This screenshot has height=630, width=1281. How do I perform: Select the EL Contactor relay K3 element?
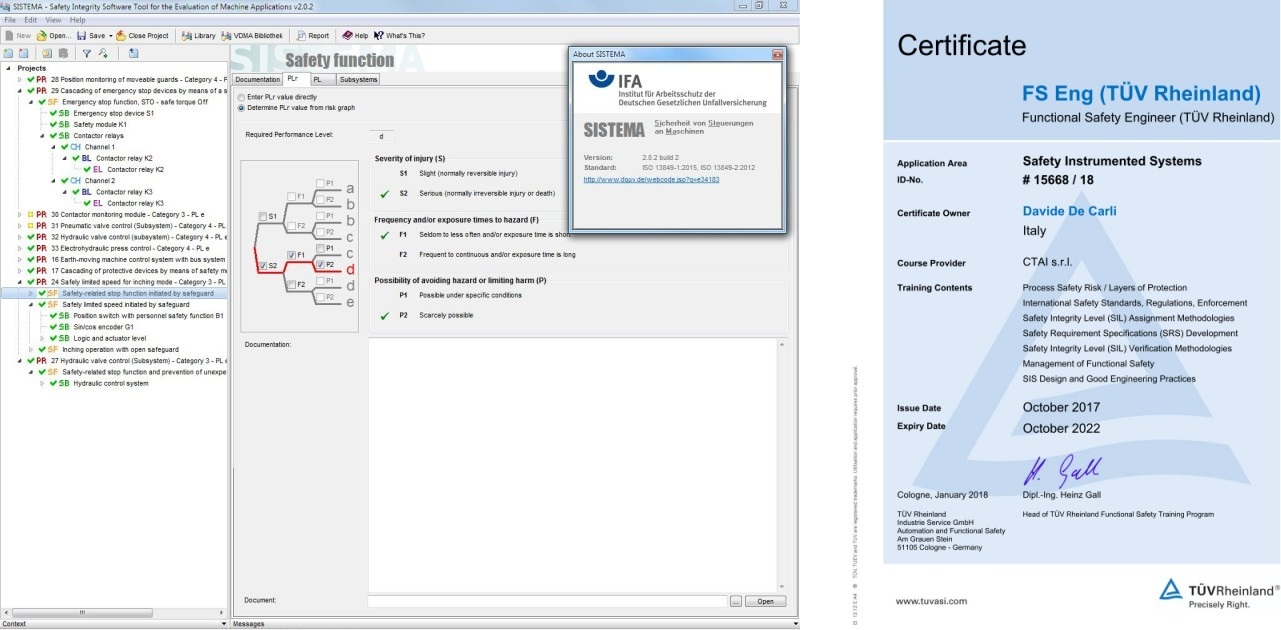tap(135, 203)
